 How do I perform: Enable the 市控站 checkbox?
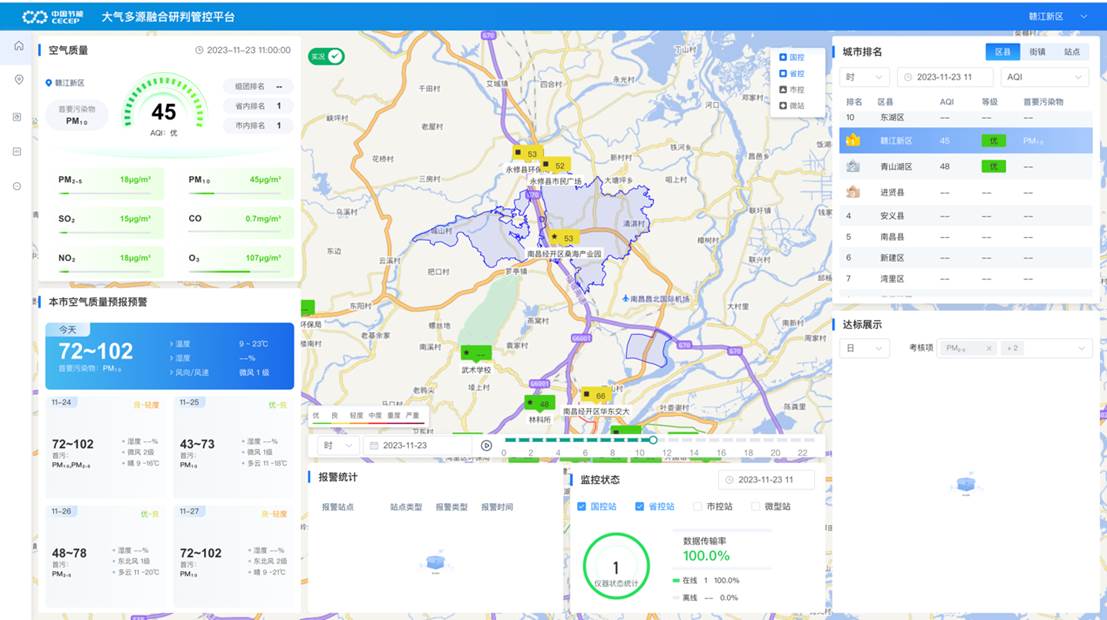(x=698, y=506)
